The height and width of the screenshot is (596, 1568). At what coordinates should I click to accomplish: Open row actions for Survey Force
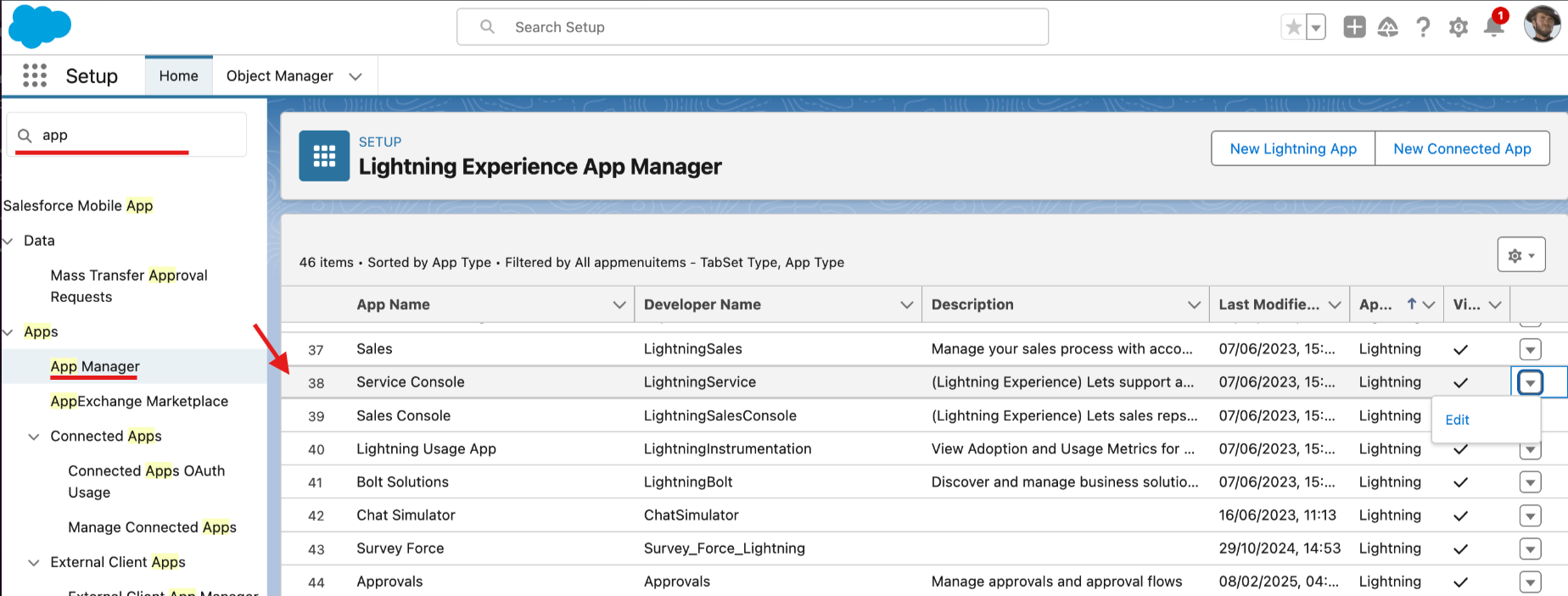[1530, 549]
